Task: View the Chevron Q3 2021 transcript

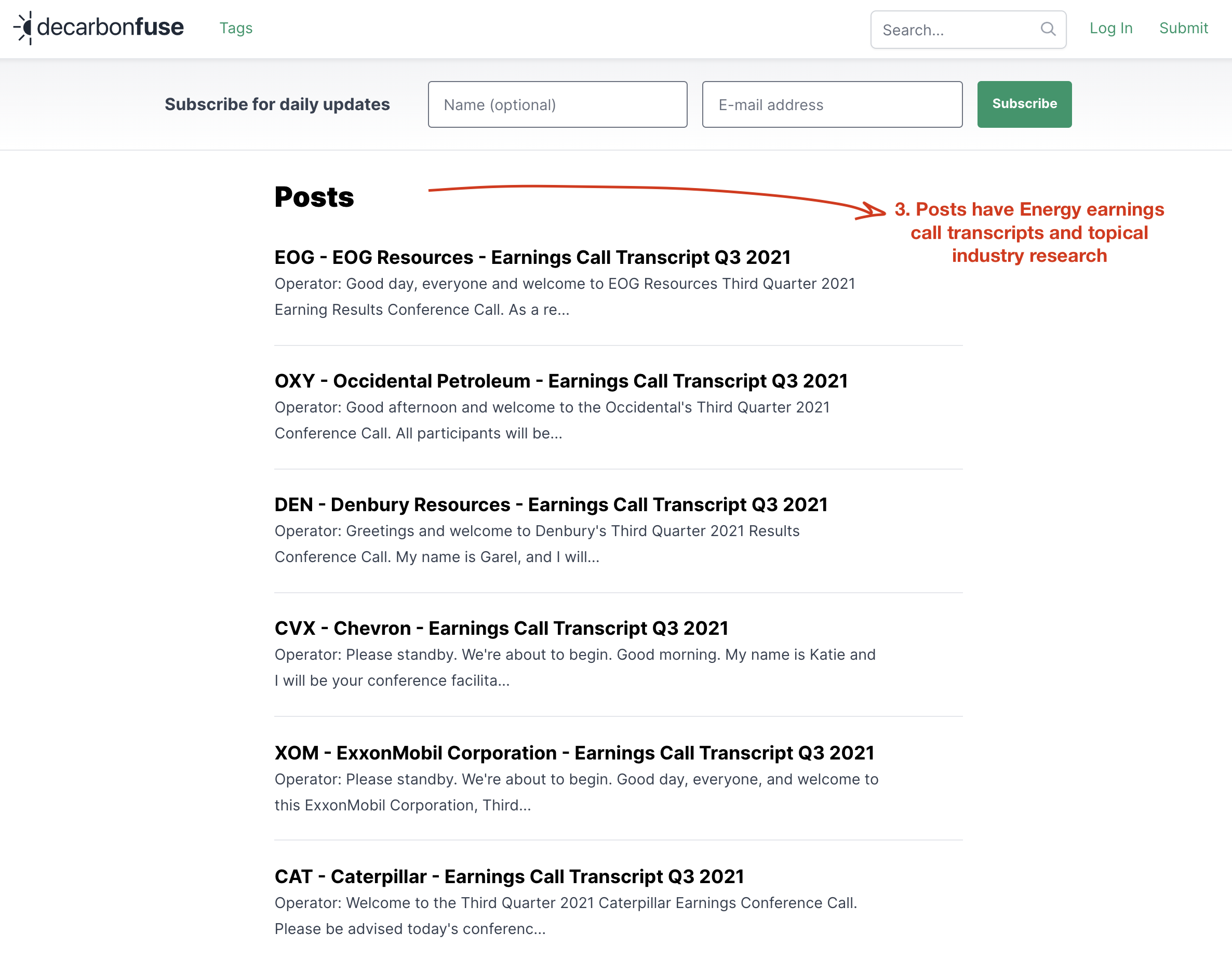Action: pyautogui.click(x=501, y=629)
